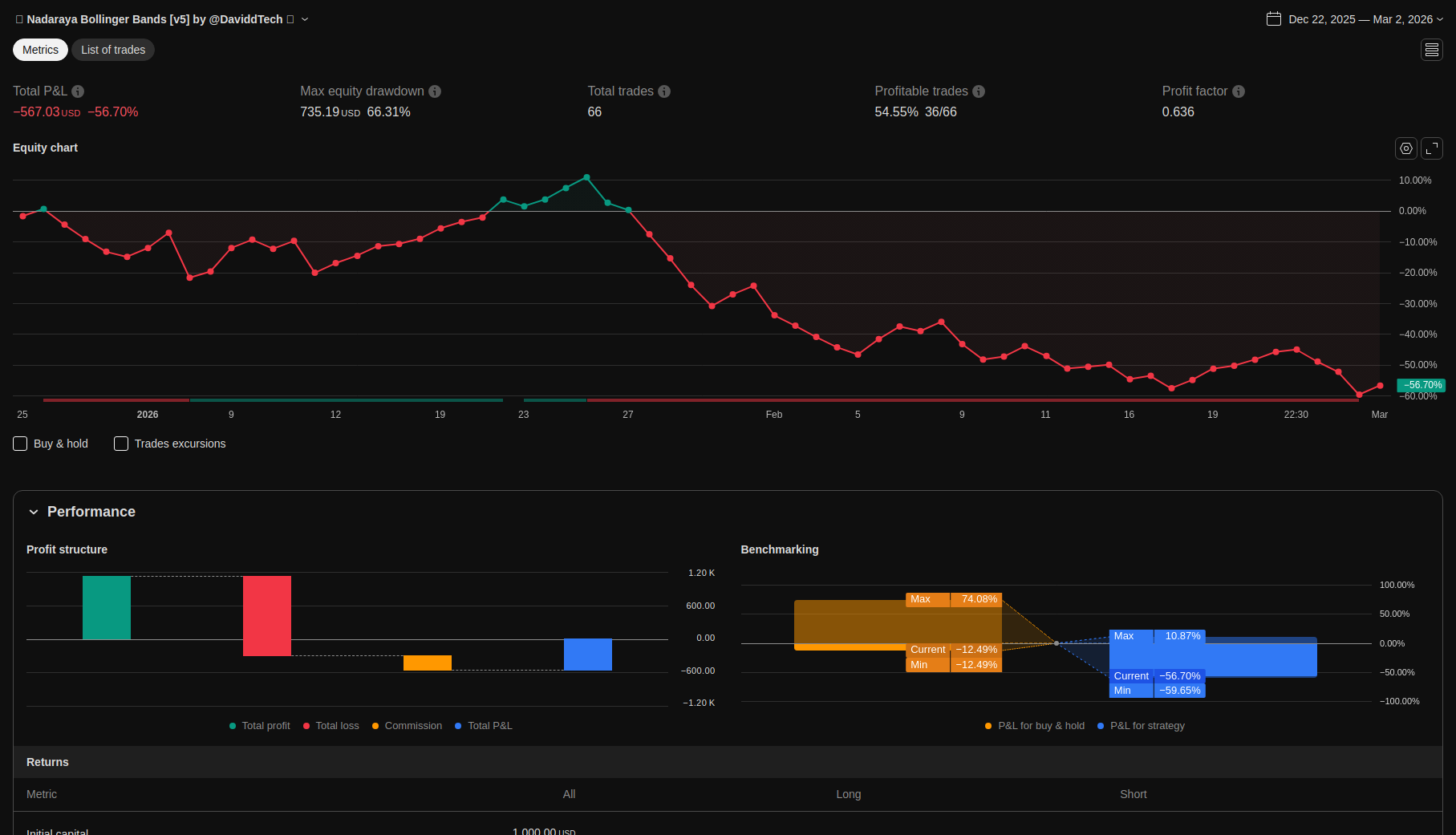Switch to the List of trades tab

[x=113, y=50]
